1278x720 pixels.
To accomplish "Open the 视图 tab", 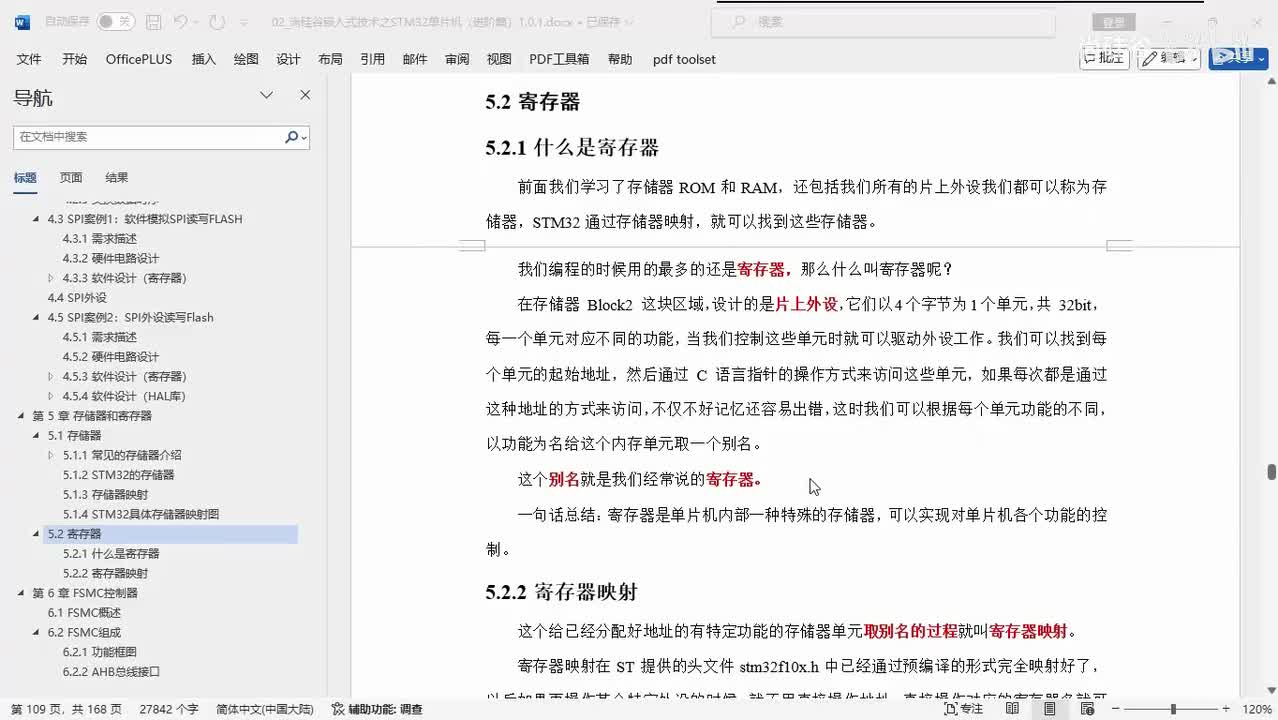I will point(499,59).
